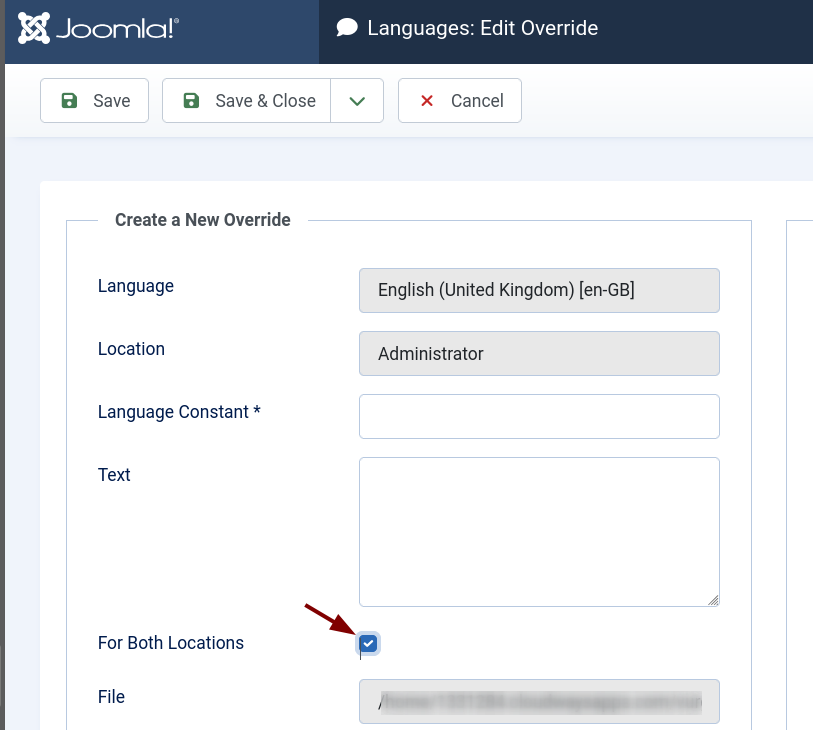Click the File label

point(111,697)
